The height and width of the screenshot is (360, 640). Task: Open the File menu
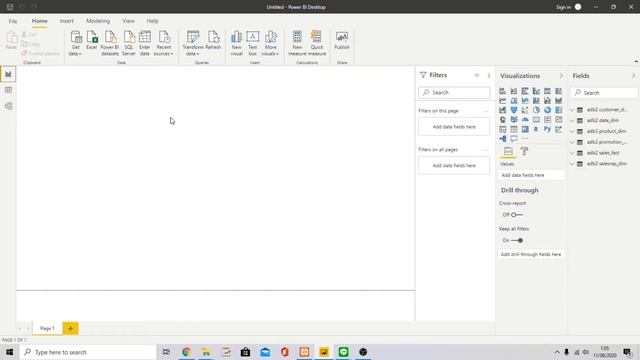[x=13, y=21]
